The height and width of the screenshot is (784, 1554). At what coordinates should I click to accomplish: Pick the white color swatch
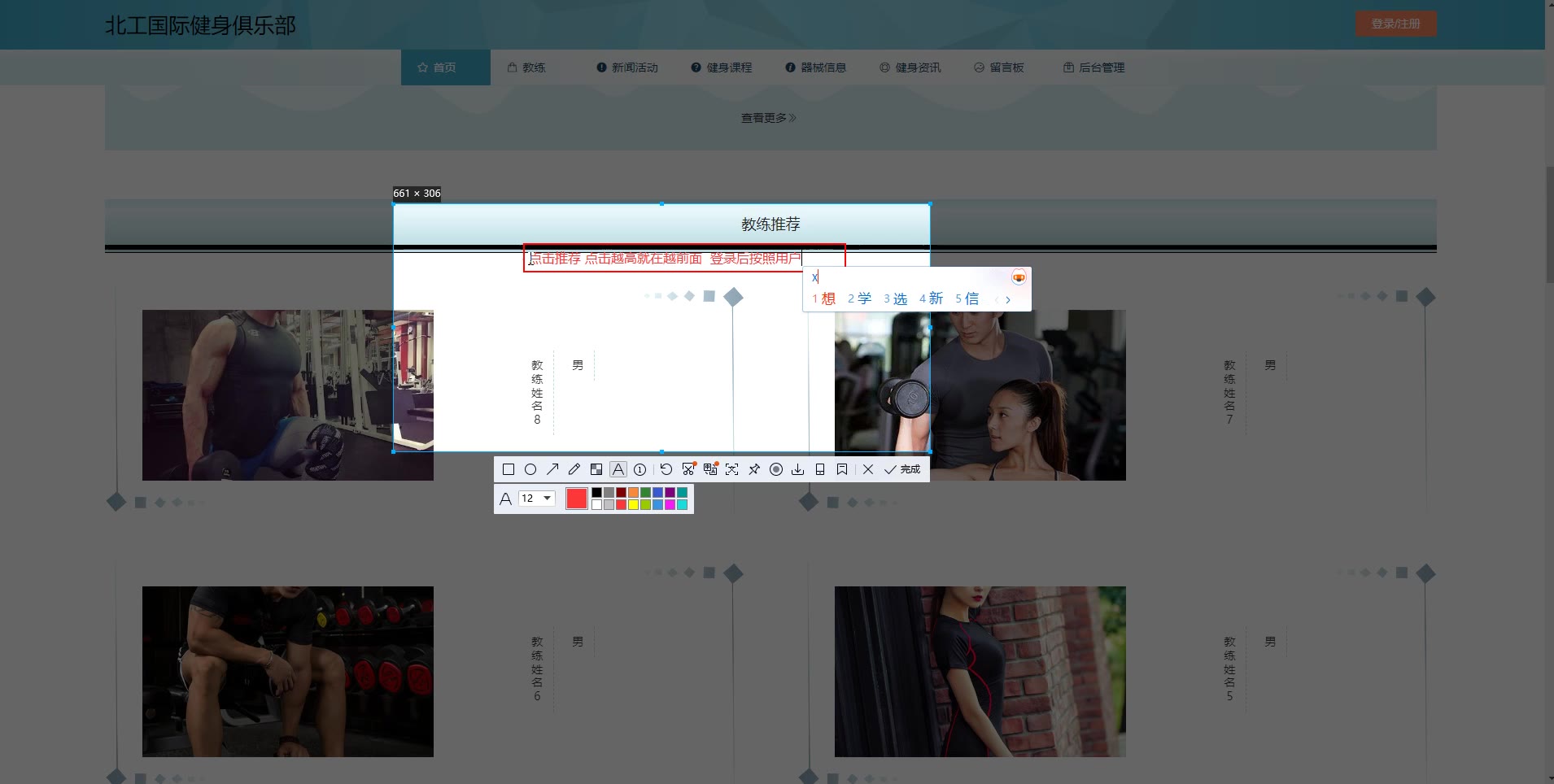point(596,505)
